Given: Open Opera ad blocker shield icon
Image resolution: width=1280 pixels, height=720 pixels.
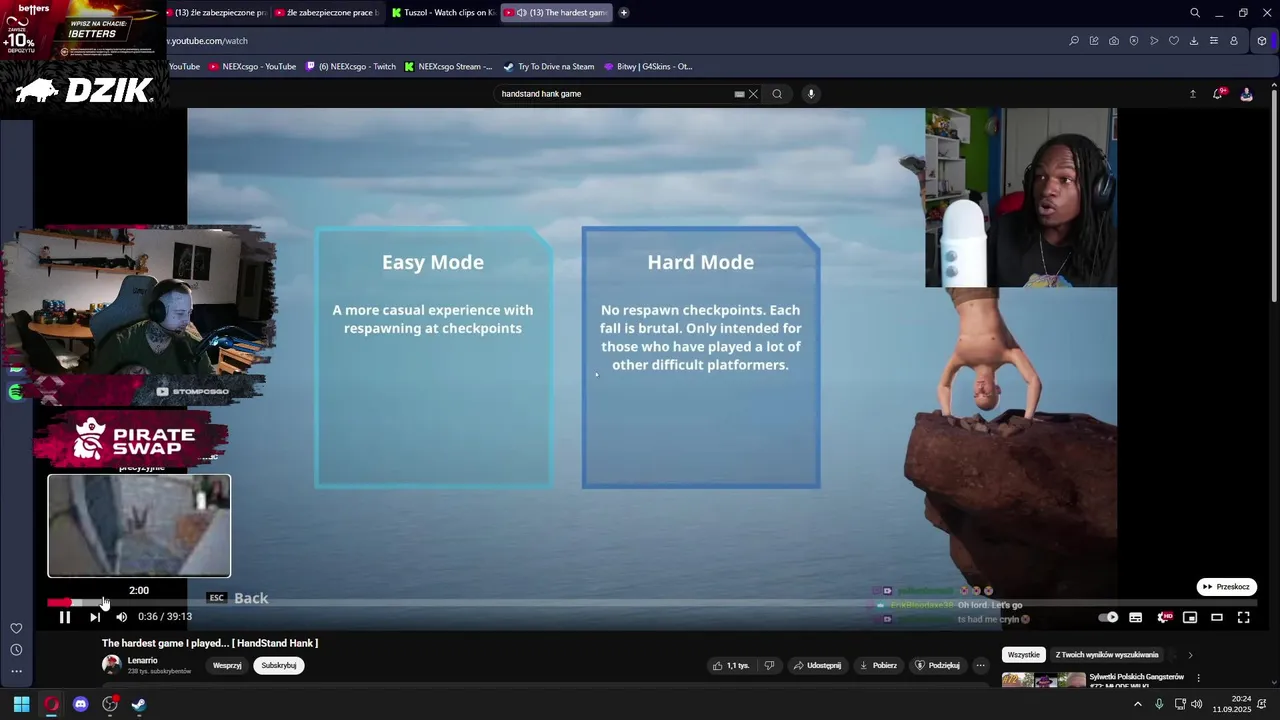Looking at the screenshot, I should coord(1134,41).
